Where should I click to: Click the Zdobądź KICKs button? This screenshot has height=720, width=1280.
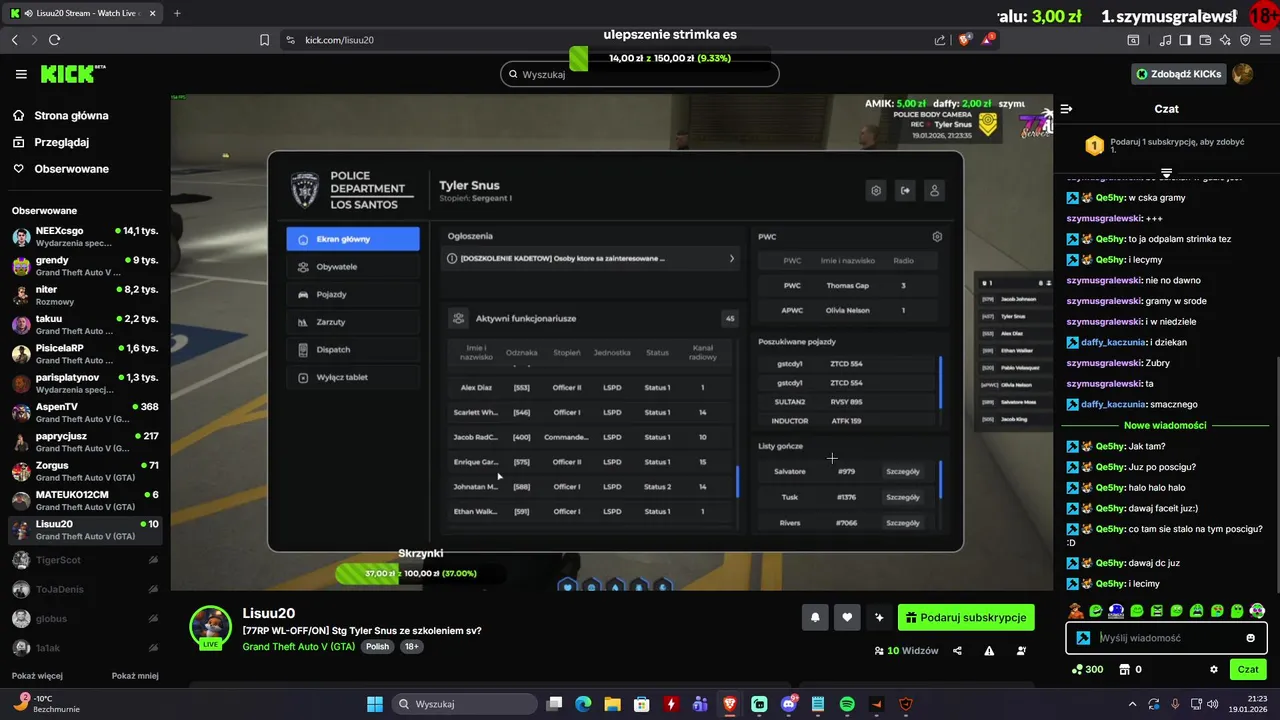tap(1178, 74)
